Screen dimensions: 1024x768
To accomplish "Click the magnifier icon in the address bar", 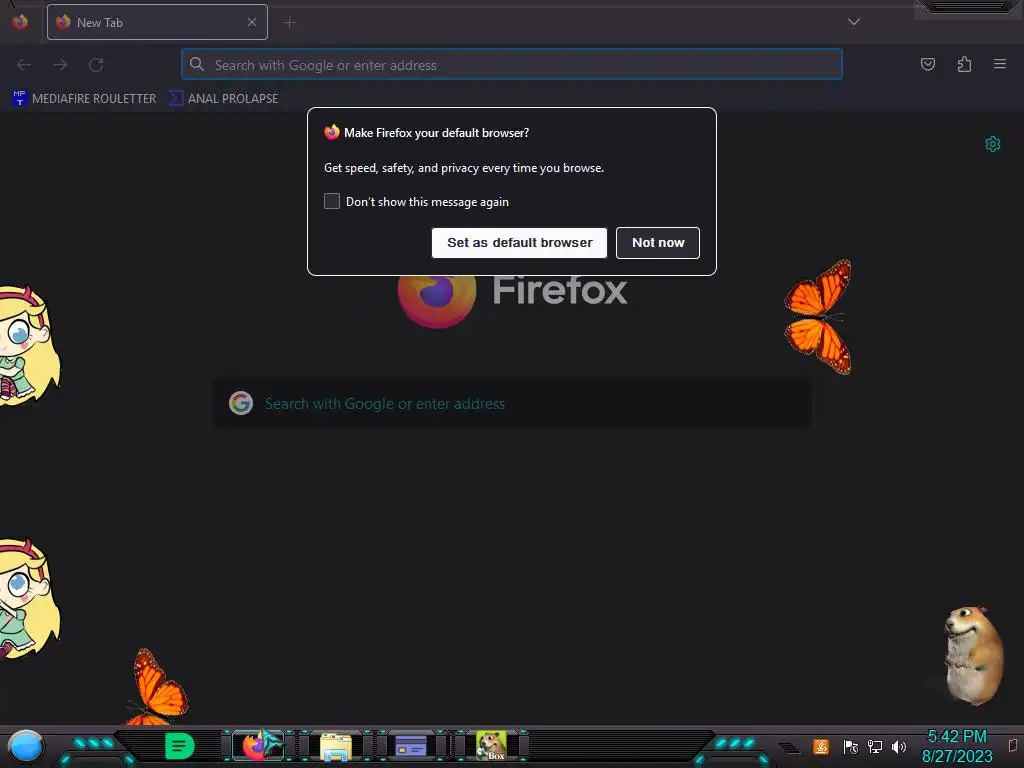I will 197,64.
